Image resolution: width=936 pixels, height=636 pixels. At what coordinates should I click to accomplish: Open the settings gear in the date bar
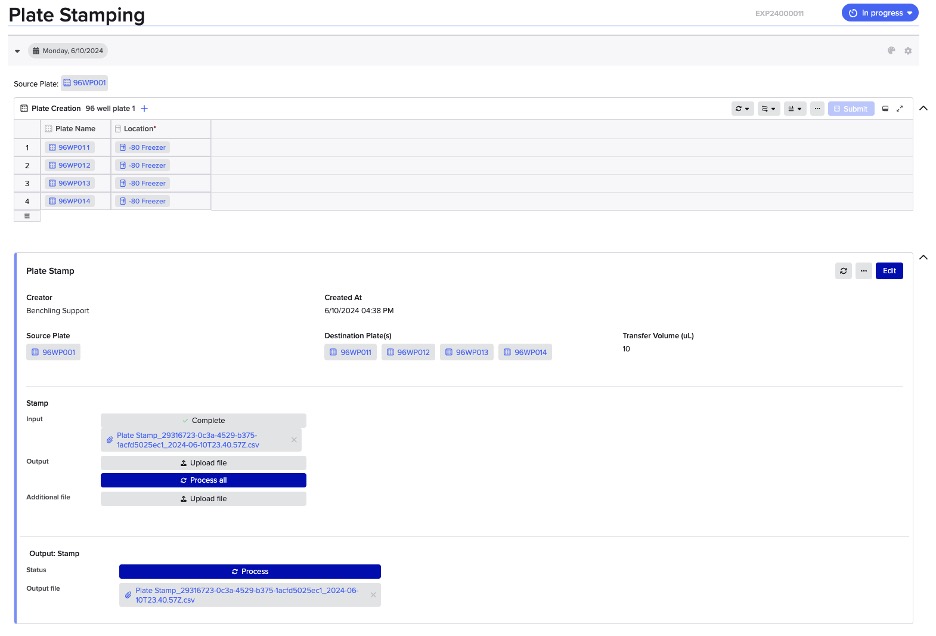[908, 51]
